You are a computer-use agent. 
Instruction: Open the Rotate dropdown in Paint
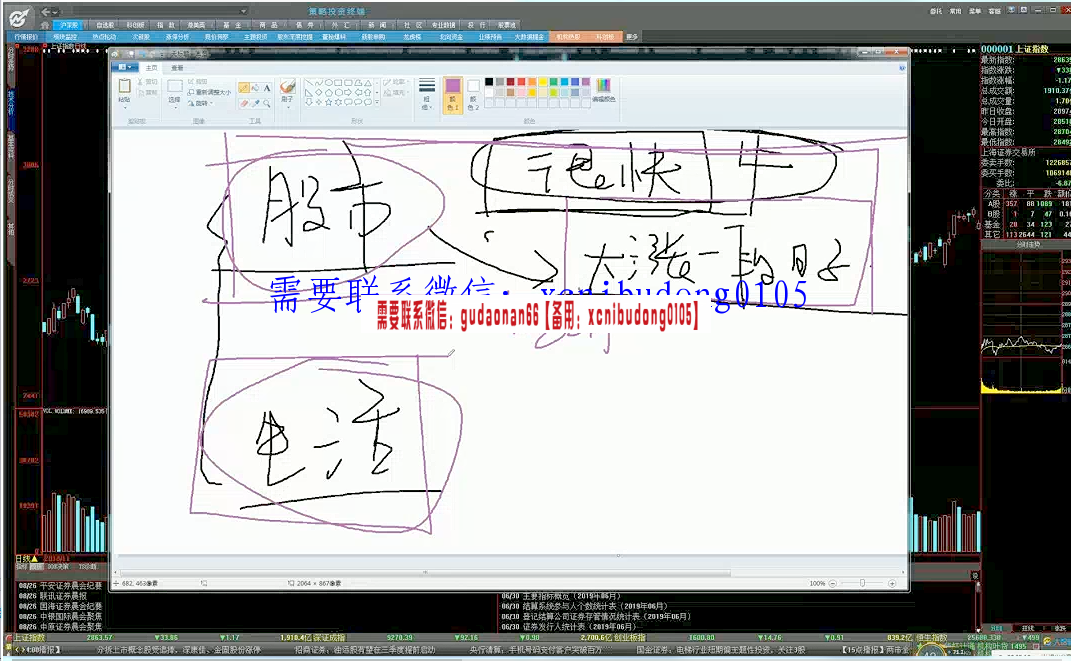pos(200,103)
